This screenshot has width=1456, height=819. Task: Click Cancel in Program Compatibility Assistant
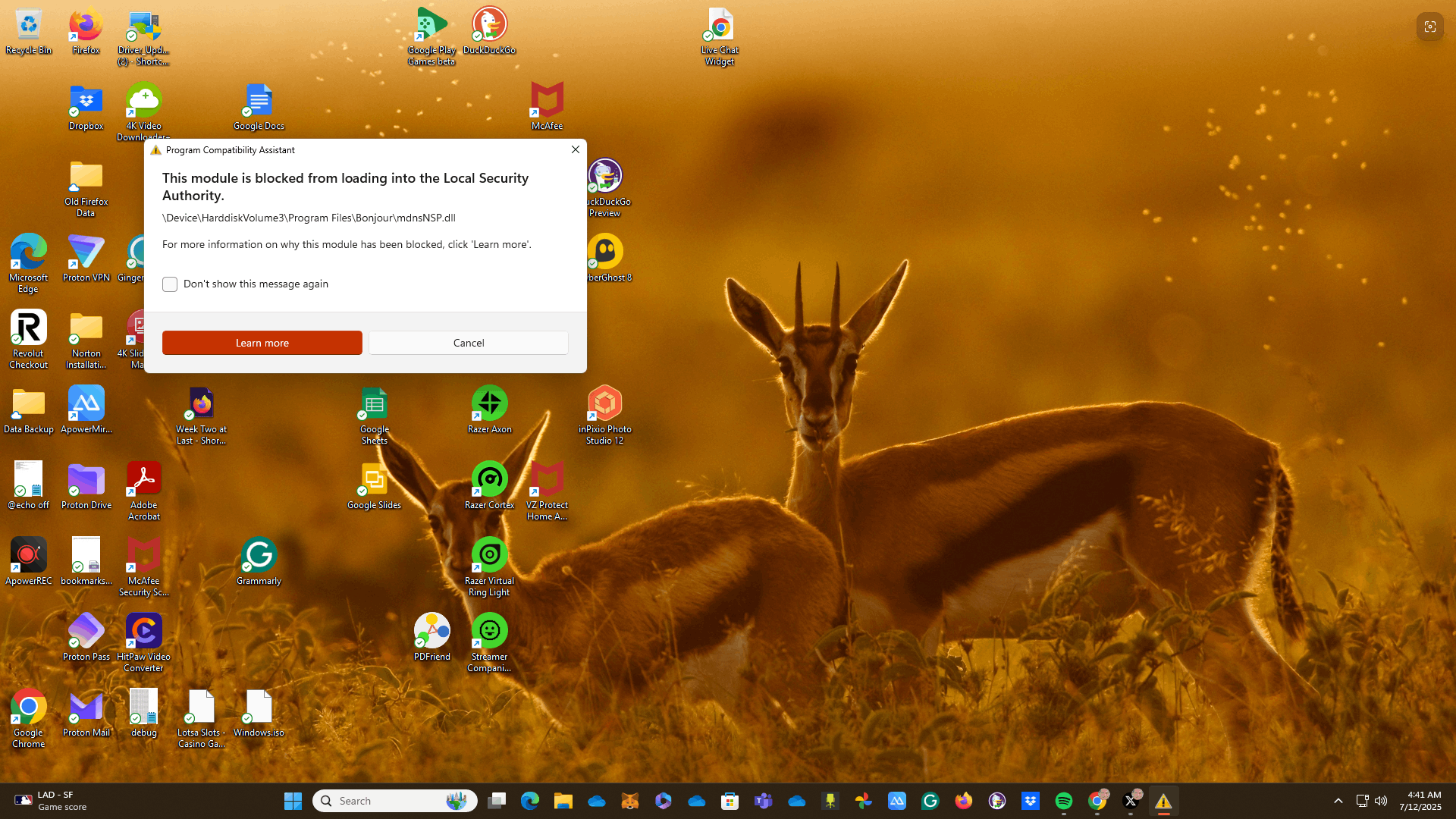(469, 343)
